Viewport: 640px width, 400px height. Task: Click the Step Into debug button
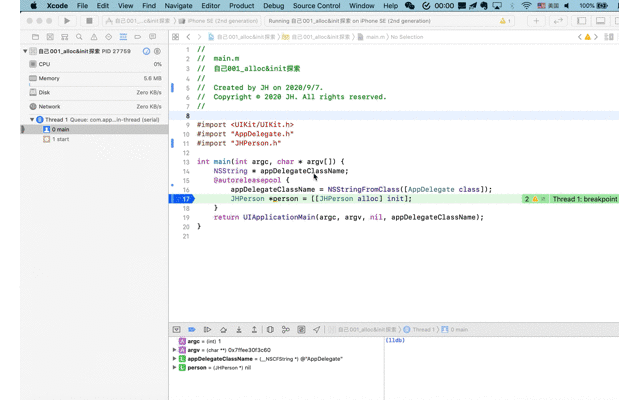[239, 329]
